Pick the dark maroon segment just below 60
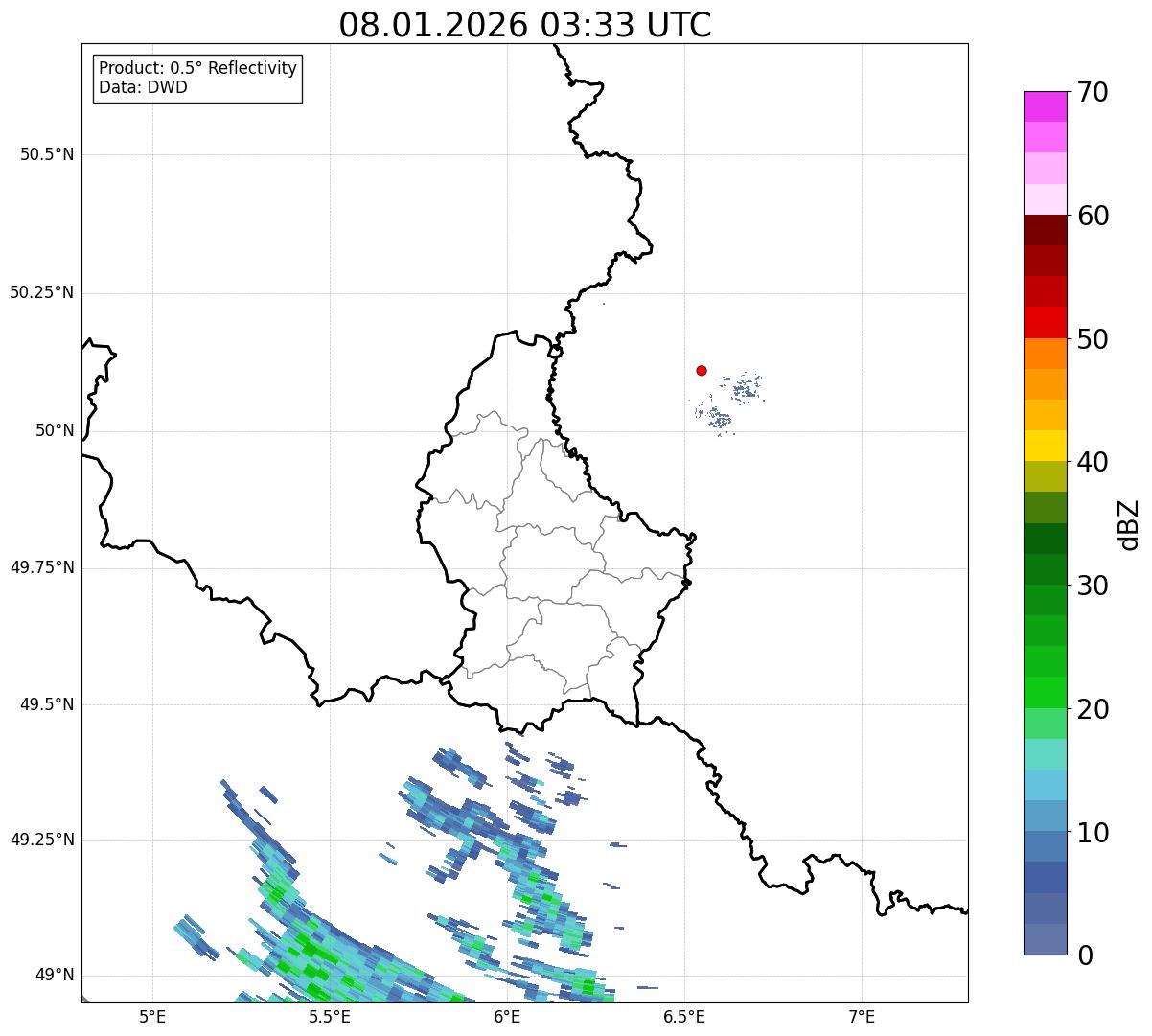 tap(1045, 230)
